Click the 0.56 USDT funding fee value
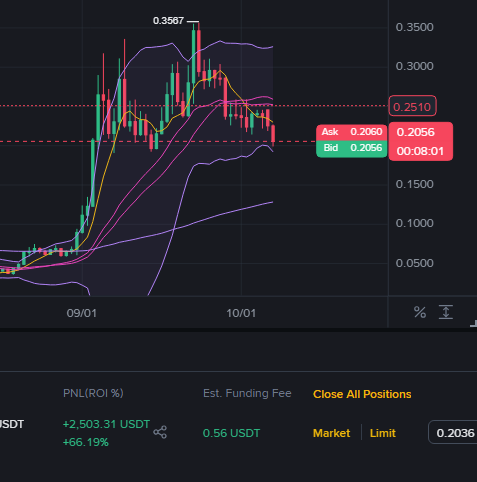Image resolution: width=477 pixels, height=482 pixels. [231, 433]
